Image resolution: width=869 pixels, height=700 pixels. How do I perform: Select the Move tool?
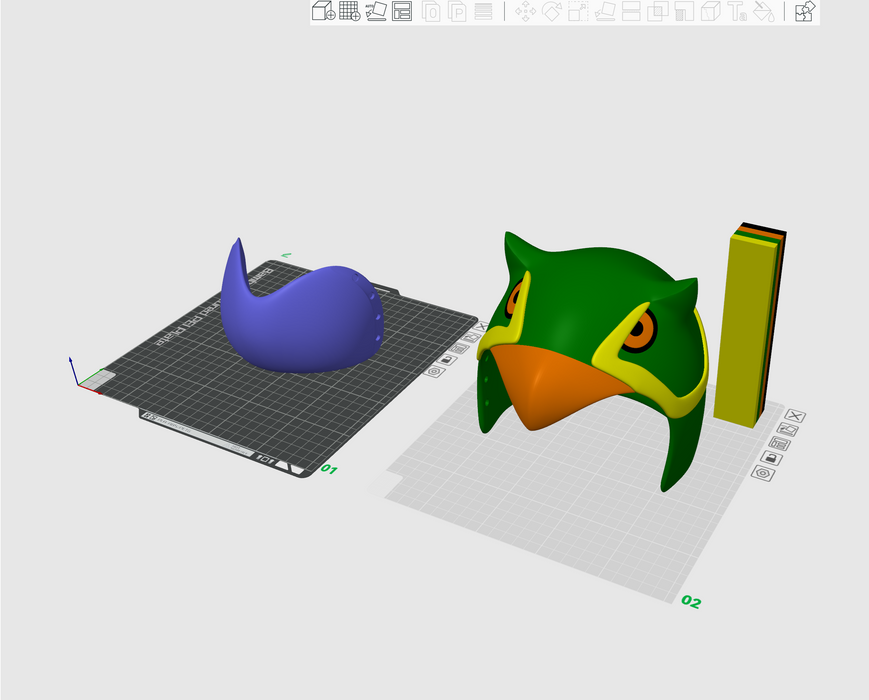click(x=525, y=12)
